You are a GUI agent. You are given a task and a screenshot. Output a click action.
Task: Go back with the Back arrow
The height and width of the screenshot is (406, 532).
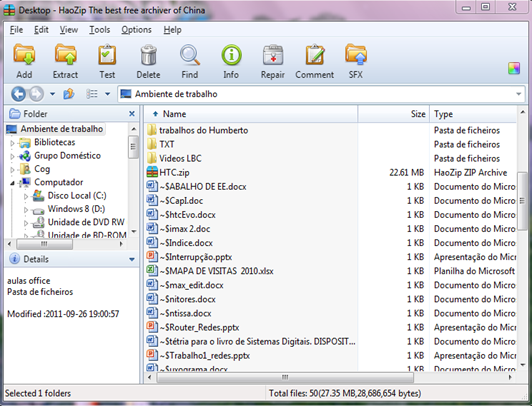click(18, 94)
